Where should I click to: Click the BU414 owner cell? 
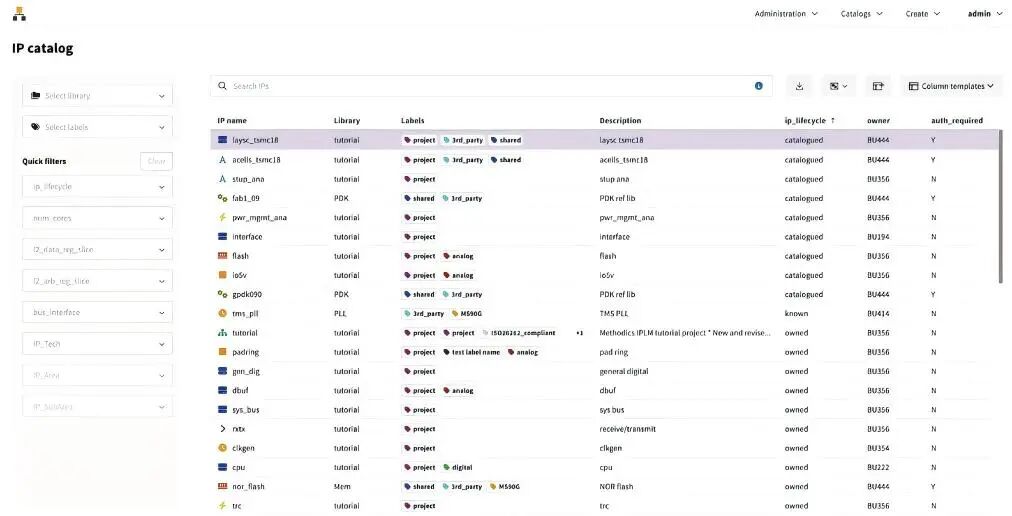(878, 314)
